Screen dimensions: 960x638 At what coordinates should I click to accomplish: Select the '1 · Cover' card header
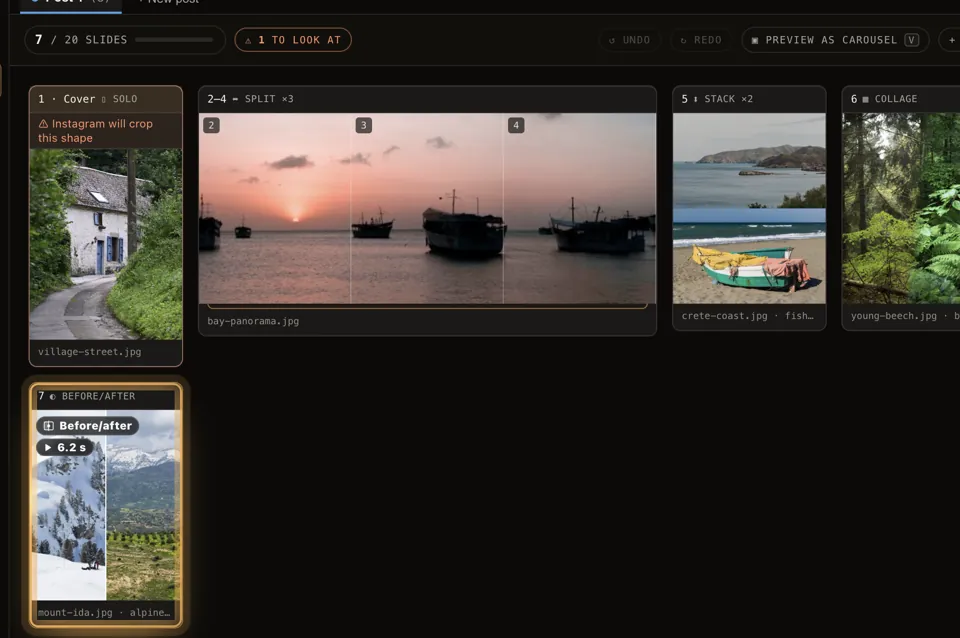pos(106,99)
